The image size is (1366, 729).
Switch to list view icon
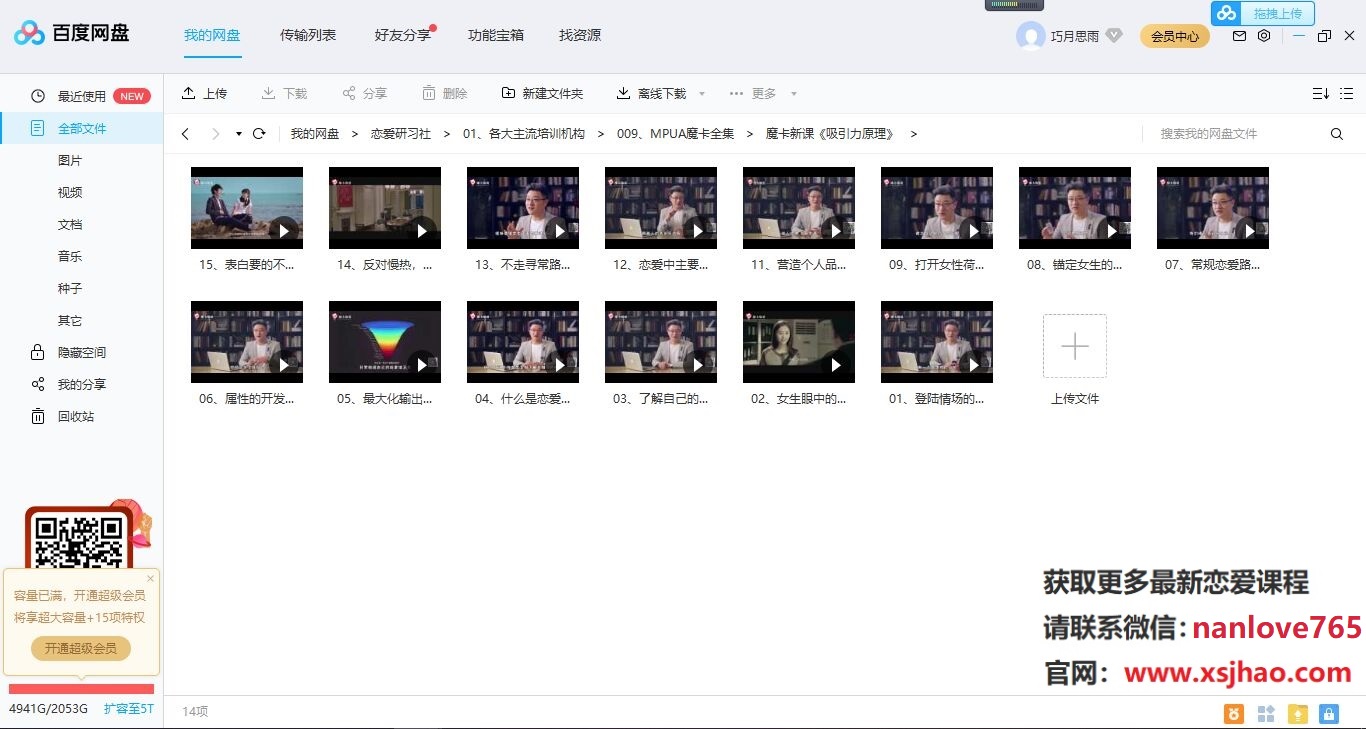click(x=1348, y=93)
